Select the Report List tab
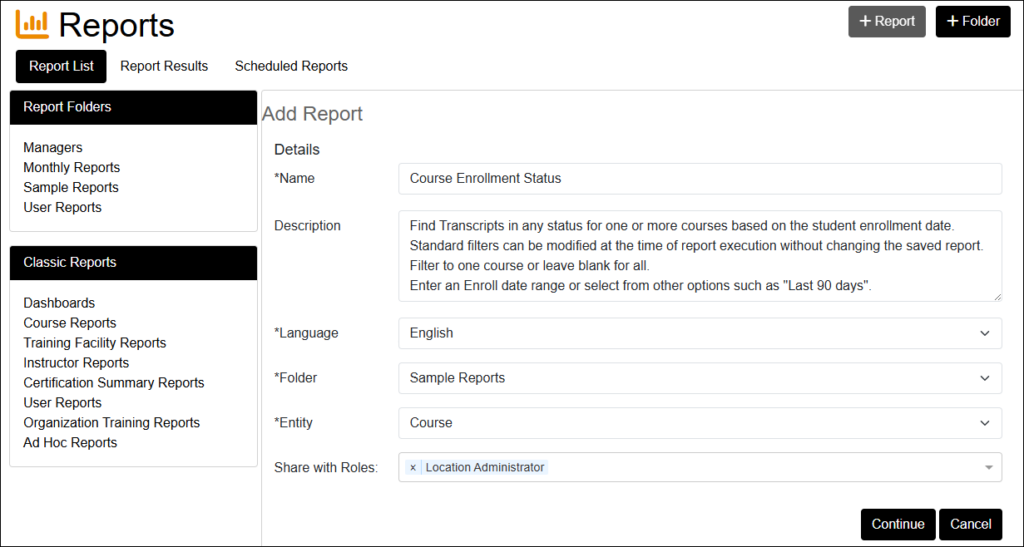 point(61,66)
